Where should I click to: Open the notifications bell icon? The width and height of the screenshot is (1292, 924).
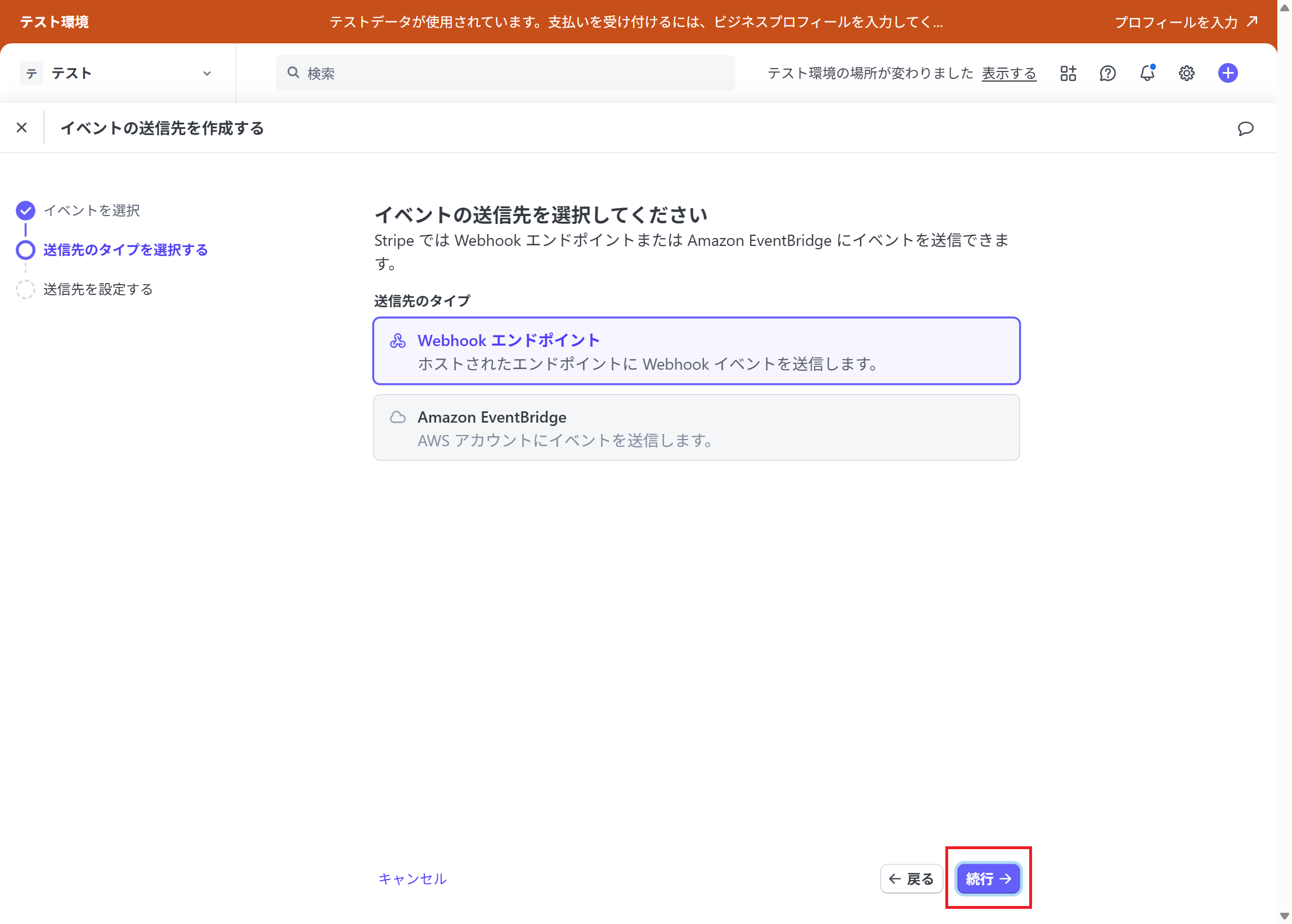click(x=1147, y=73)
